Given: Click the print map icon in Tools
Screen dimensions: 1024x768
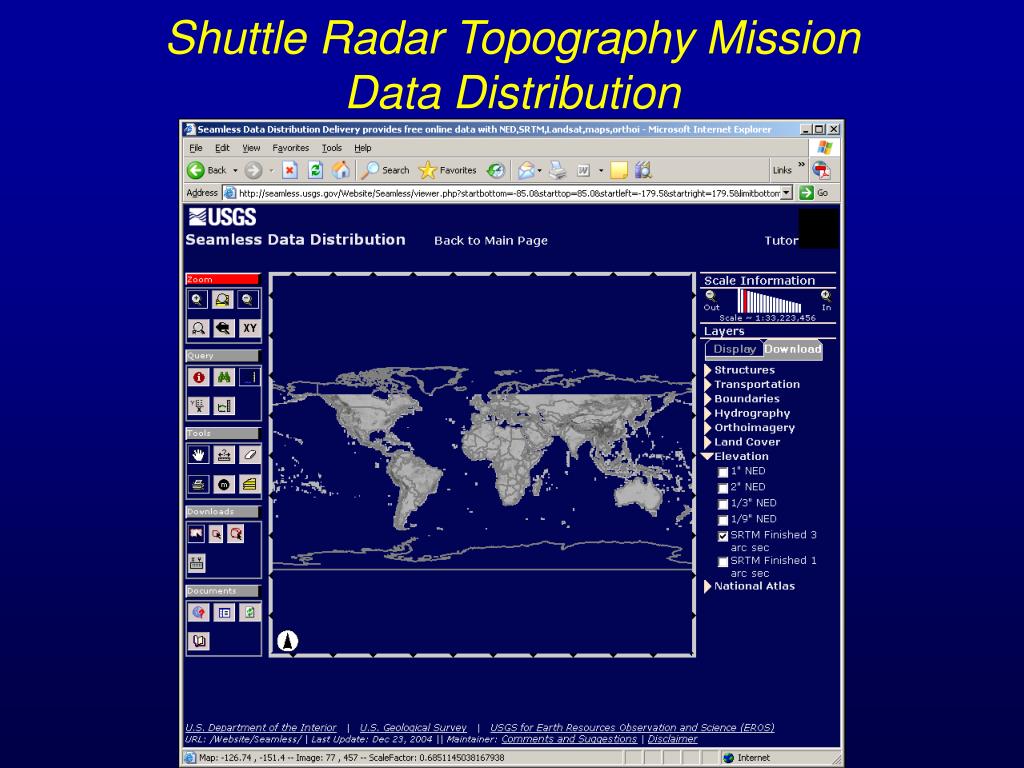Looking at the screenshot, I should (x=198, y=484).
